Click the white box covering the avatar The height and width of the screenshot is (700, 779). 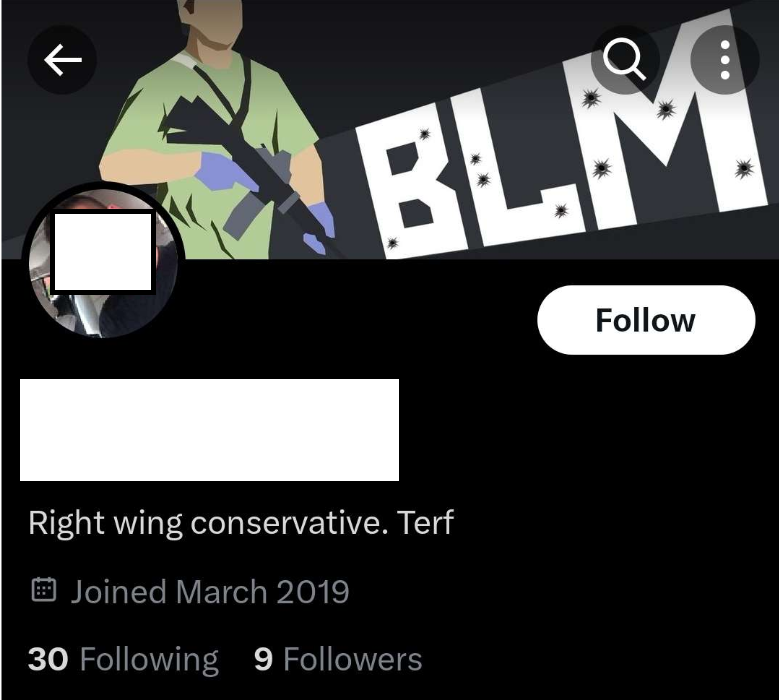tap(103, 252)
